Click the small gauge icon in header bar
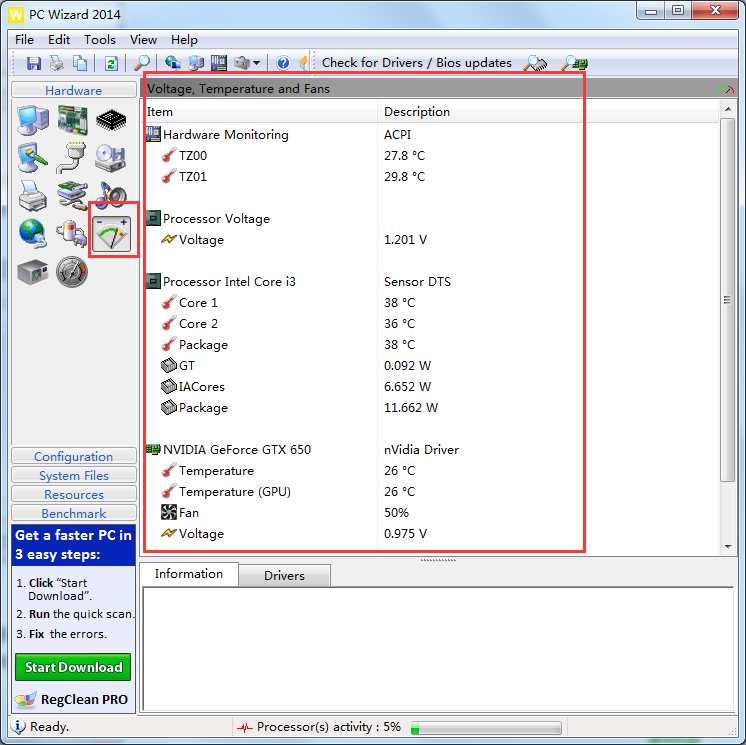The height and width of the screenshot is (745, 746). click(726, 89)
